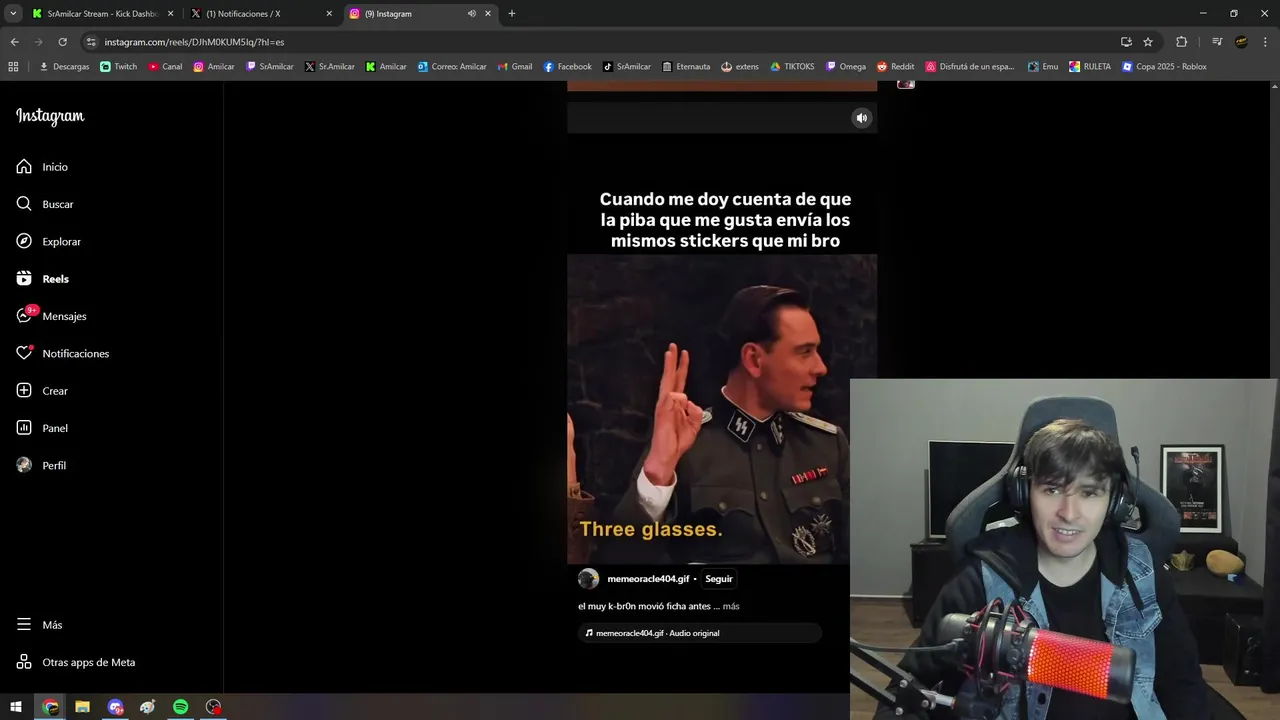Open Chrome profile avatar
This screenshot has height=720, width=1280.
coord(1241,42)
